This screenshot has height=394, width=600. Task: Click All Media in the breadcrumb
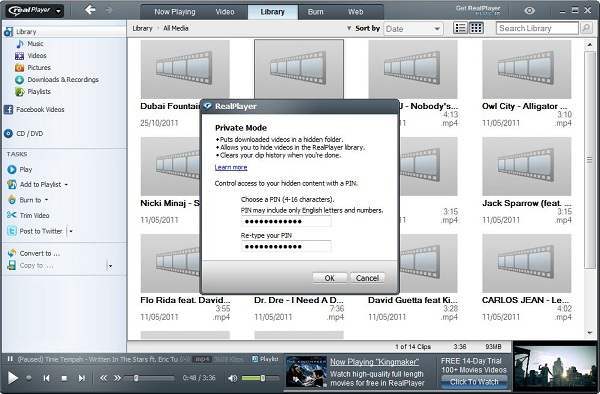tap(176, 28)
